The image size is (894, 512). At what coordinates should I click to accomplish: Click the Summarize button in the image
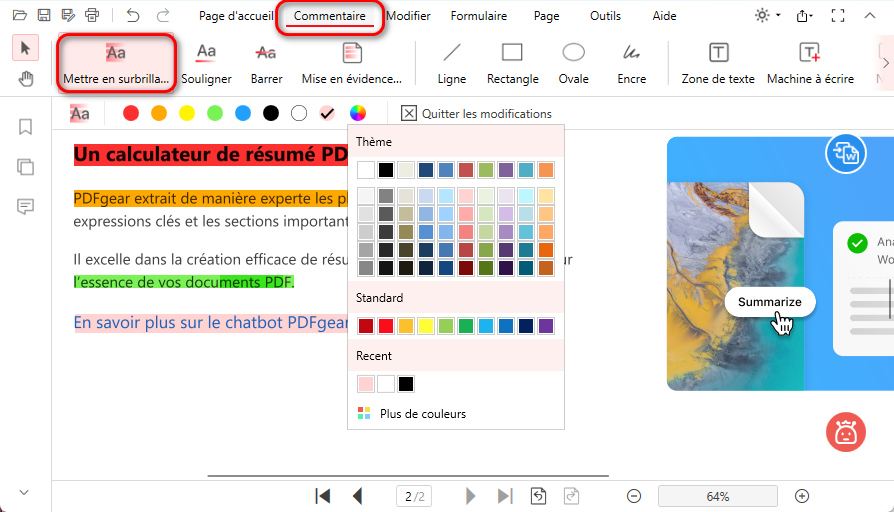[x=770, y=302]
